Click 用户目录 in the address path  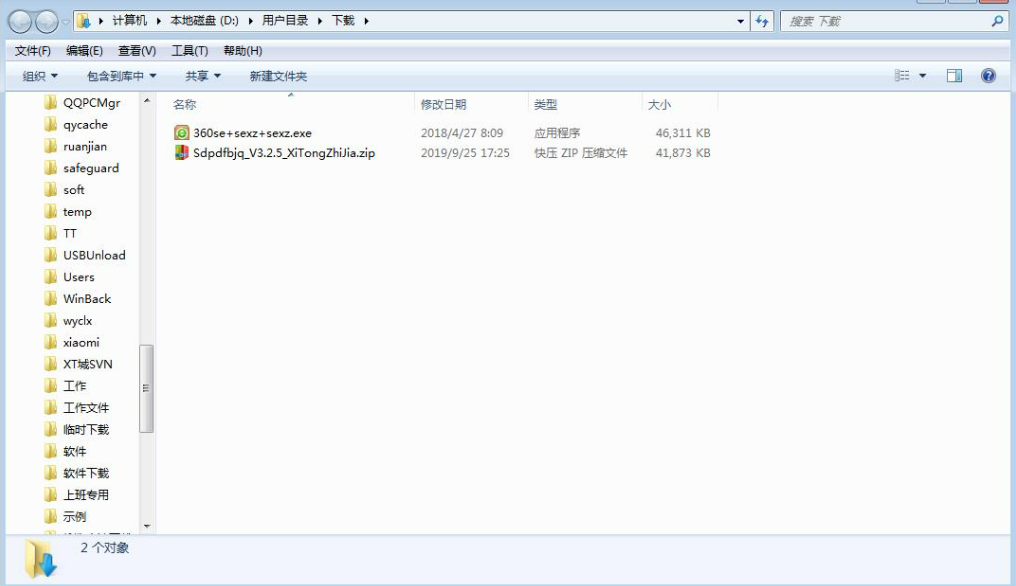(x=285, y=21)
